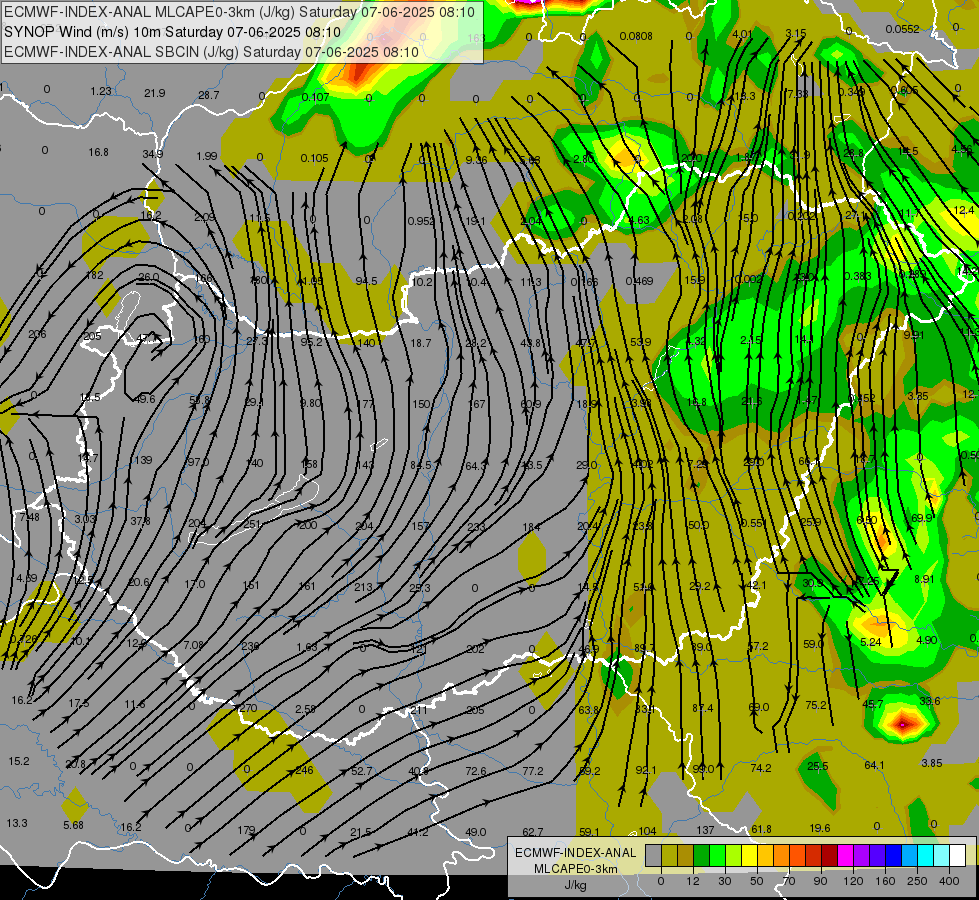979x900 pixels.
Task: Click the map value 184
Action: coord(531,527)
